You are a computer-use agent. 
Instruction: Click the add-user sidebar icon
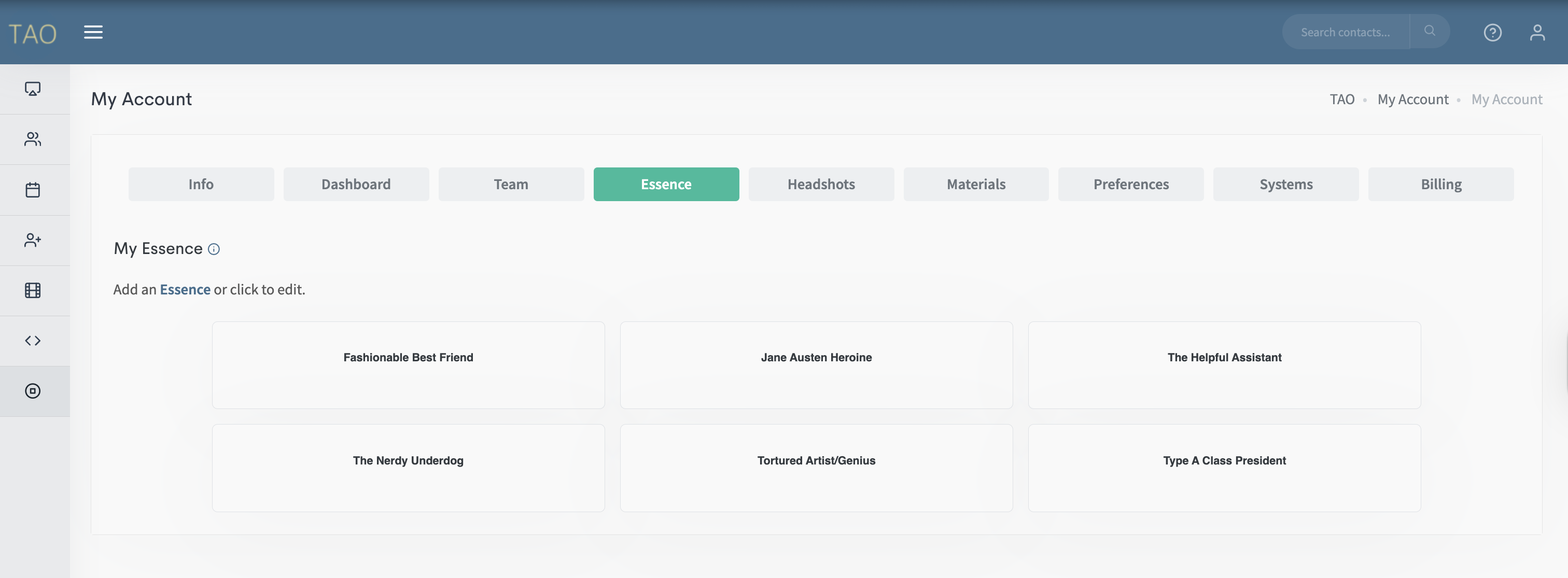[x=33, y=241]
